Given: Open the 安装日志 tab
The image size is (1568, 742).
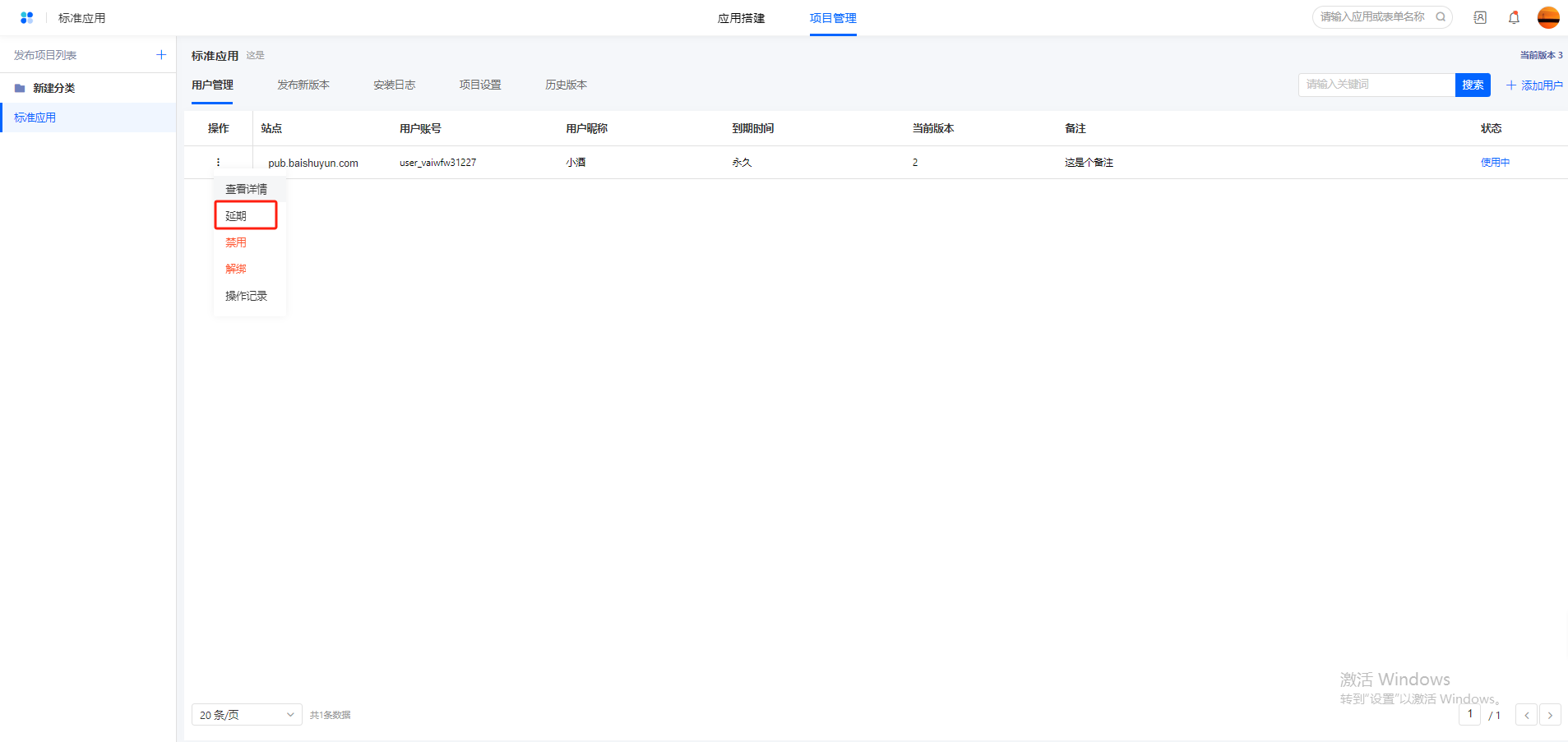Looking at the screenshot, I should [394, 85].
